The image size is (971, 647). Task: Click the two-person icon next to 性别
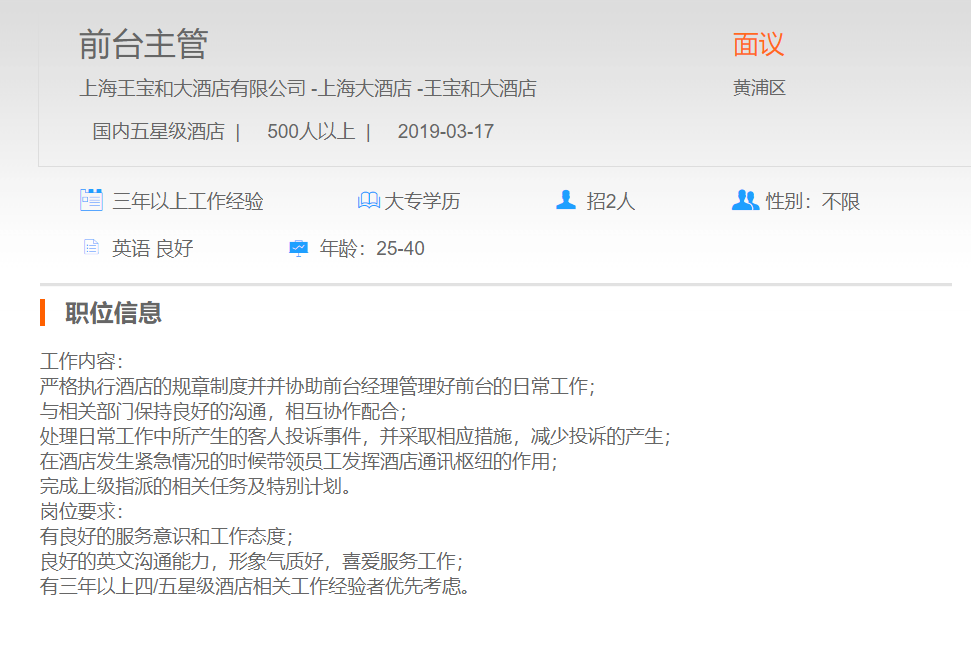tap(745, 201)
